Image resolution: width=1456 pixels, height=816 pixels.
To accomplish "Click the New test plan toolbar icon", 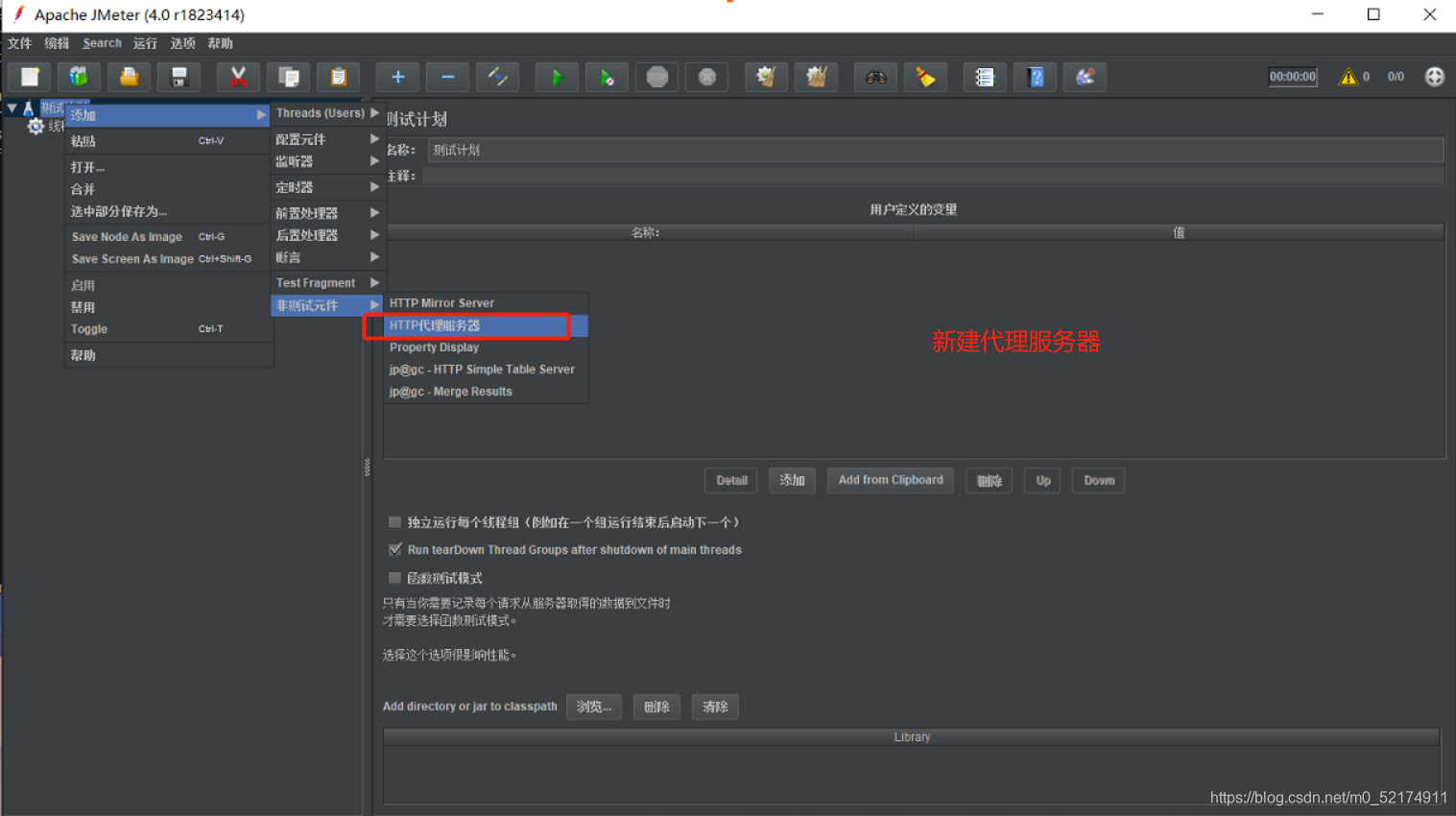I will tap(30, 77).
